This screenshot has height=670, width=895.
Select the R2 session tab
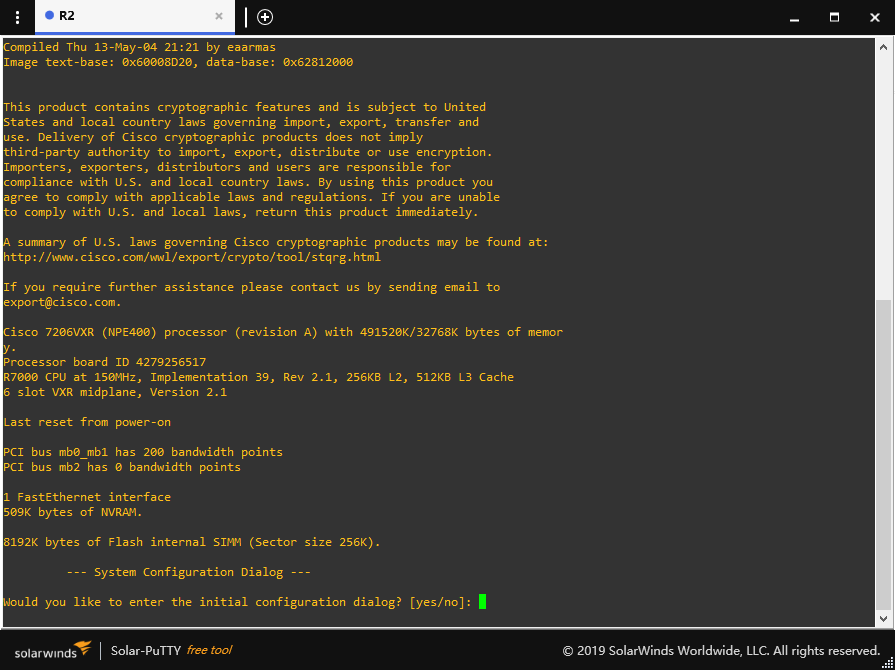pyautogui.click(x=135, y=17)
